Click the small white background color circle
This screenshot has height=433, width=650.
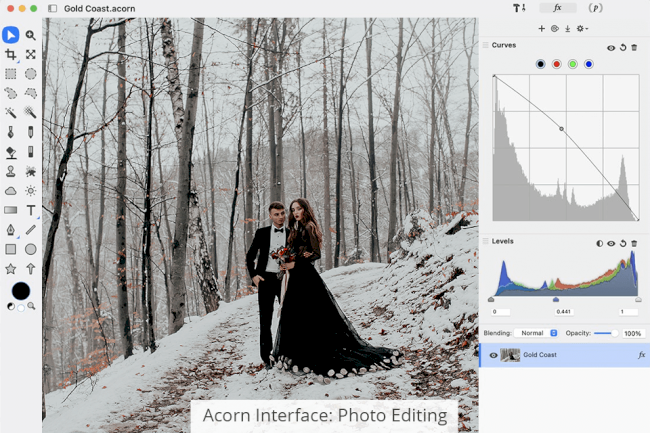click(x=21, y=307)
